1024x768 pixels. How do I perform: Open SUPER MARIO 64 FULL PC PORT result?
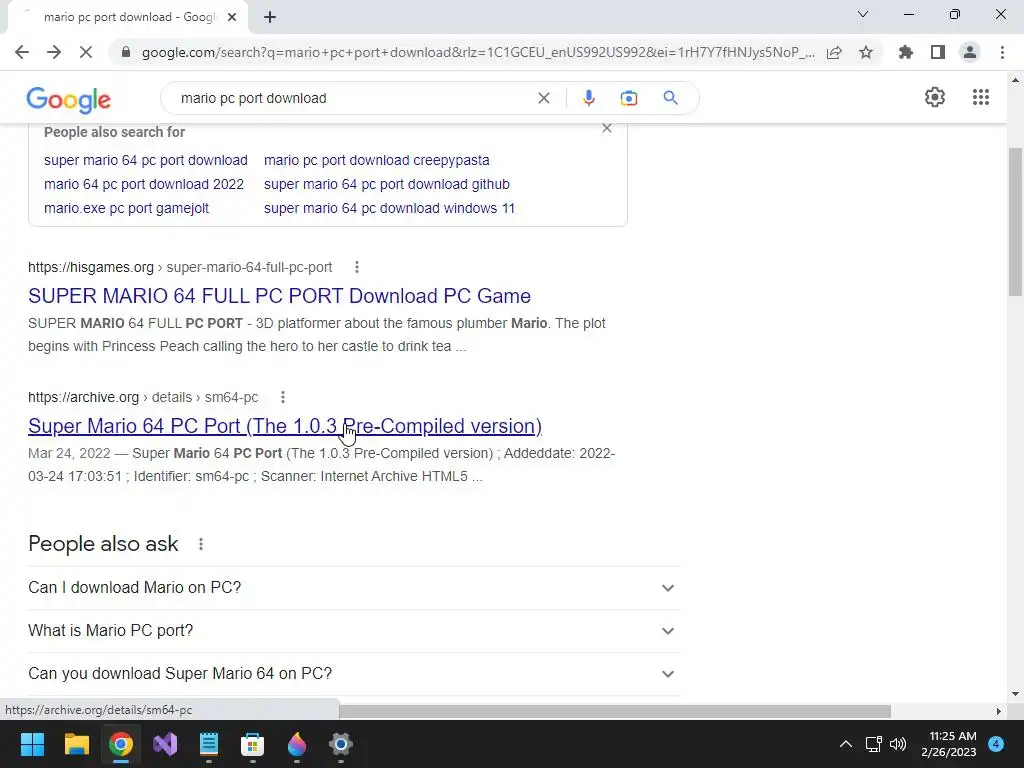pyautogui.click(x=279, y=296)
